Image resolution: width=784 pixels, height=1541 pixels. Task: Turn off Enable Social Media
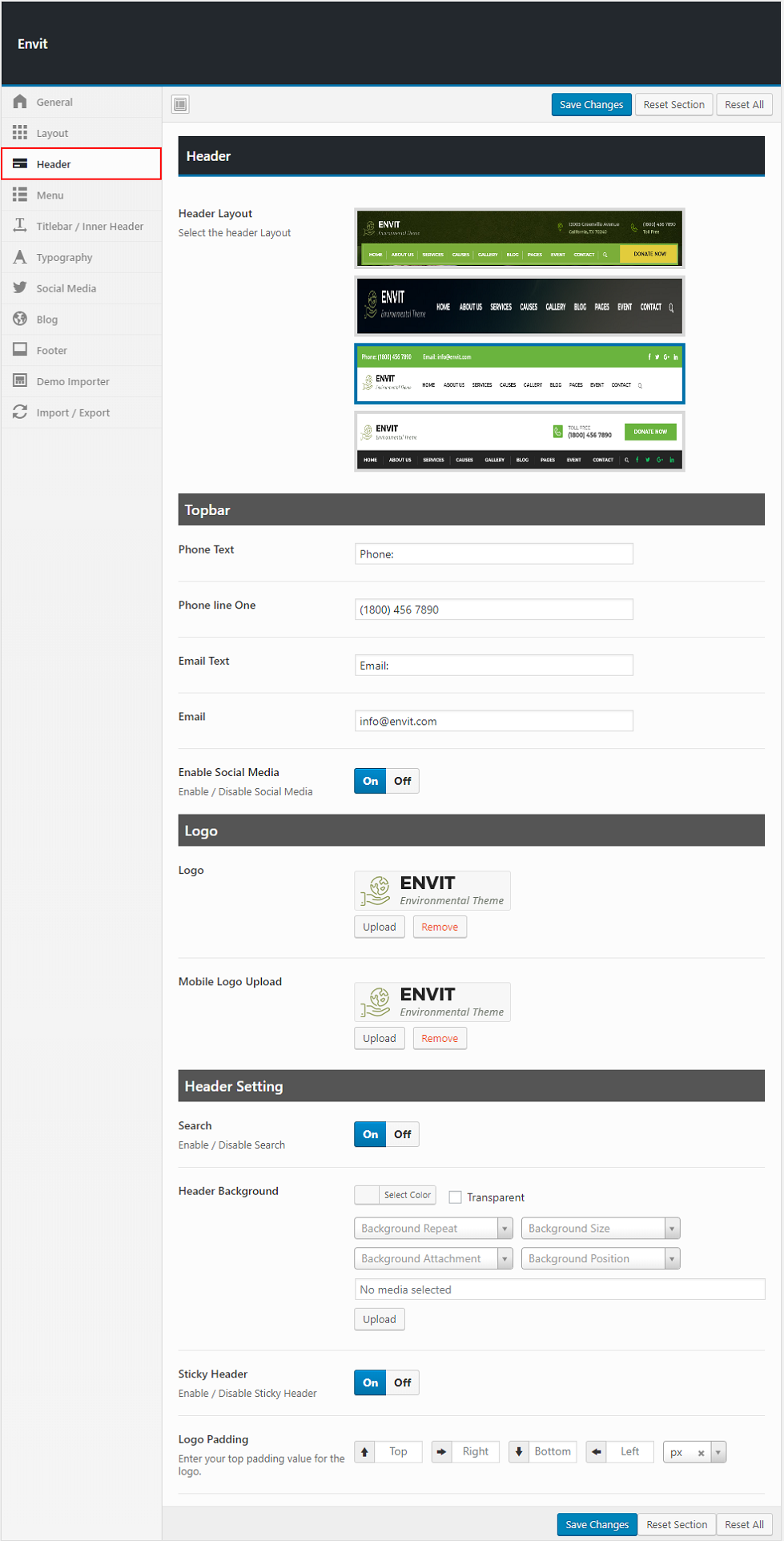[402, 781]
